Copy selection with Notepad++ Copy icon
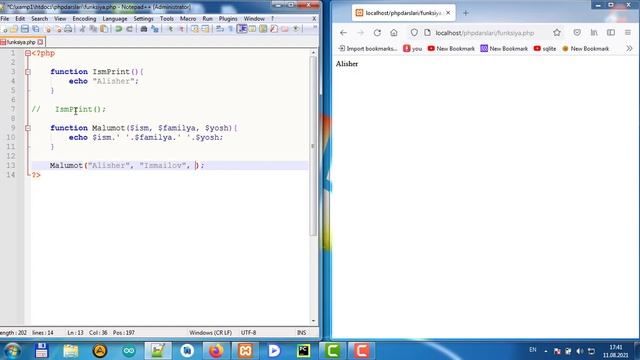 click(x=93, y=29)
